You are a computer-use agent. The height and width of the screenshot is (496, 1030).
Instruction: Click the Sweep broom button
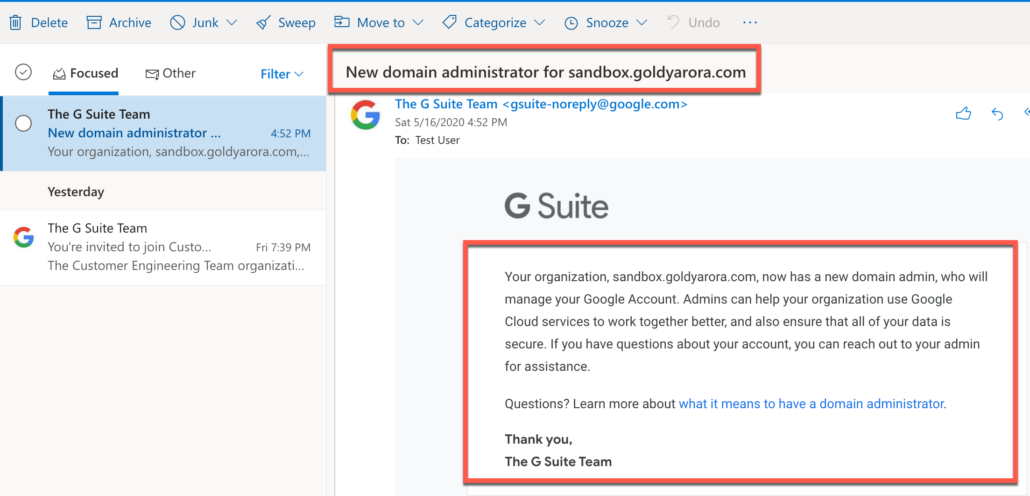click(286, 22)
